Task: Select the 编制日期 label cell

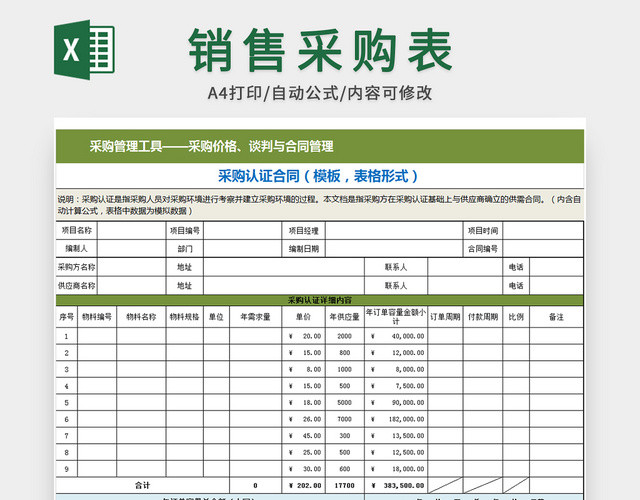Action: pos(303,248)
